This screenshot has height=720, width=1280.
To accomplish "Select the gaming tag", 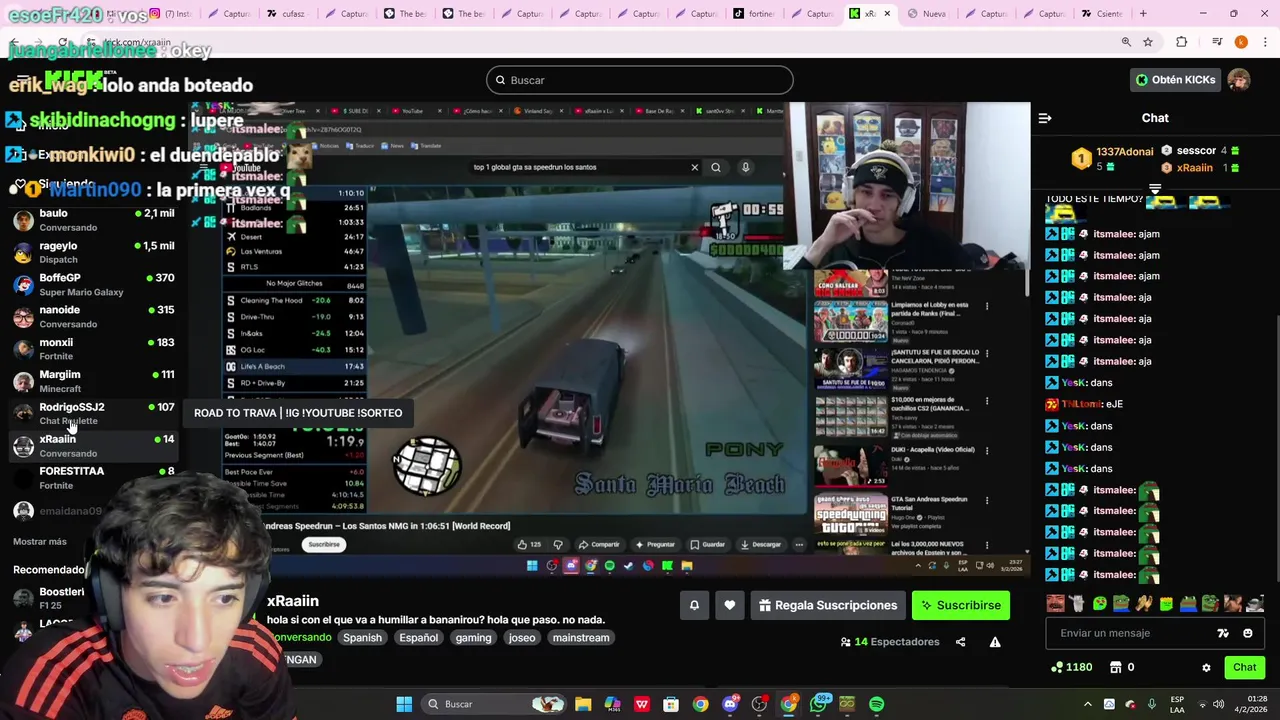I will [x=473, y=638].
